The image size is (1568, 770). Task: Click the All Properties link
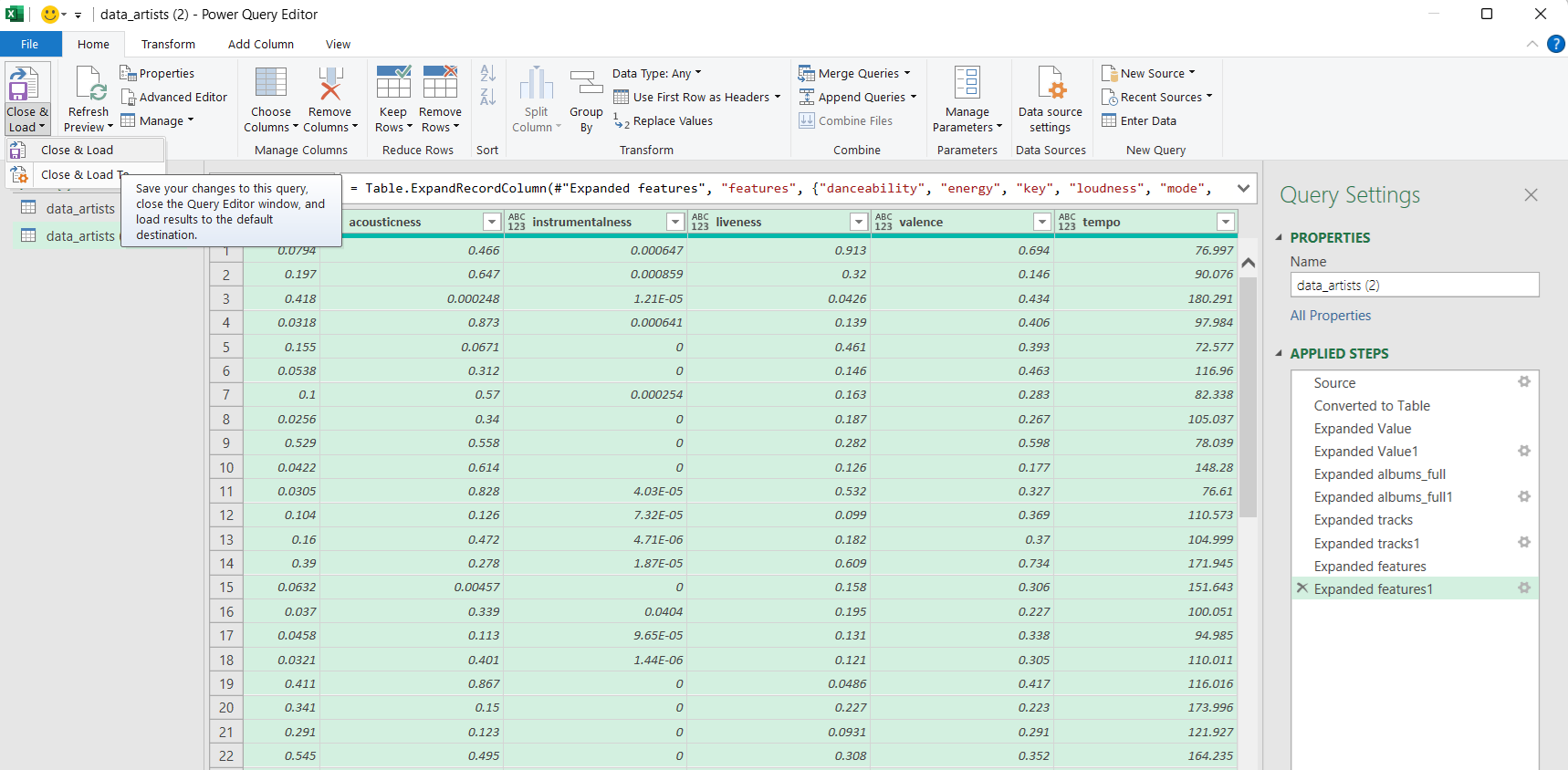[x=1330, y=316]
